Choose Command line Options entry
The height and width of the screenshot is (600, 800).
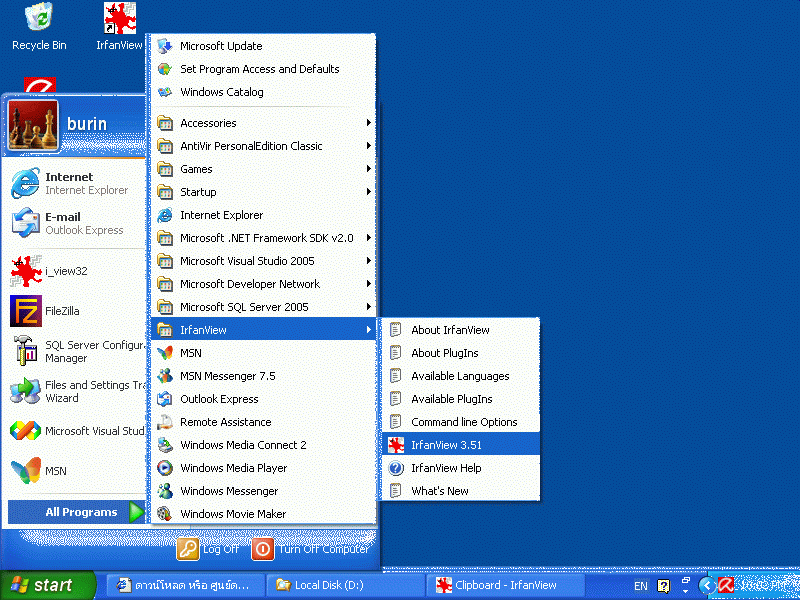click(463, 422)
